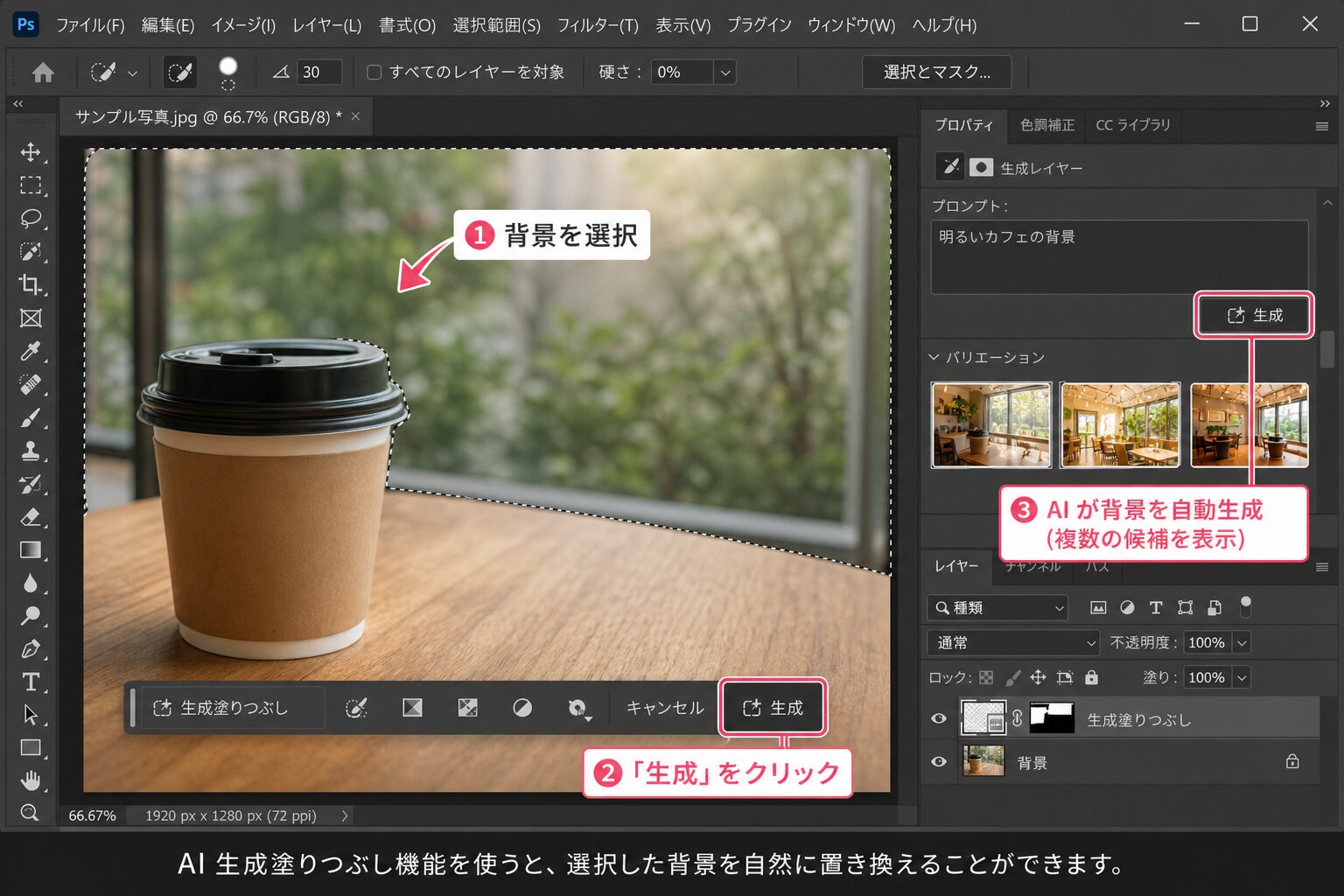Screen dimensions: 1344x896
Task: Click invert selection icon in contextual bar
Action: point(468,707)
